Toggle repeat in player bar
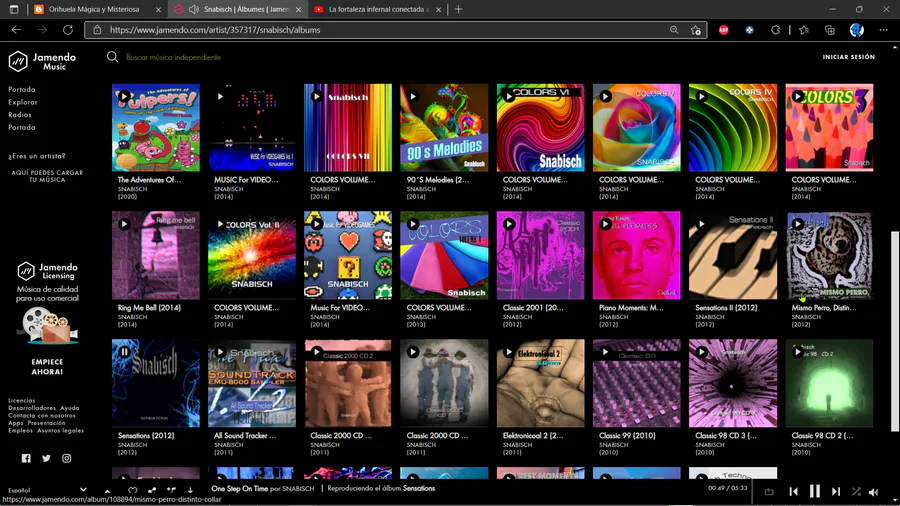This screenshot has height=506, width=900. [x=769, y=491]
